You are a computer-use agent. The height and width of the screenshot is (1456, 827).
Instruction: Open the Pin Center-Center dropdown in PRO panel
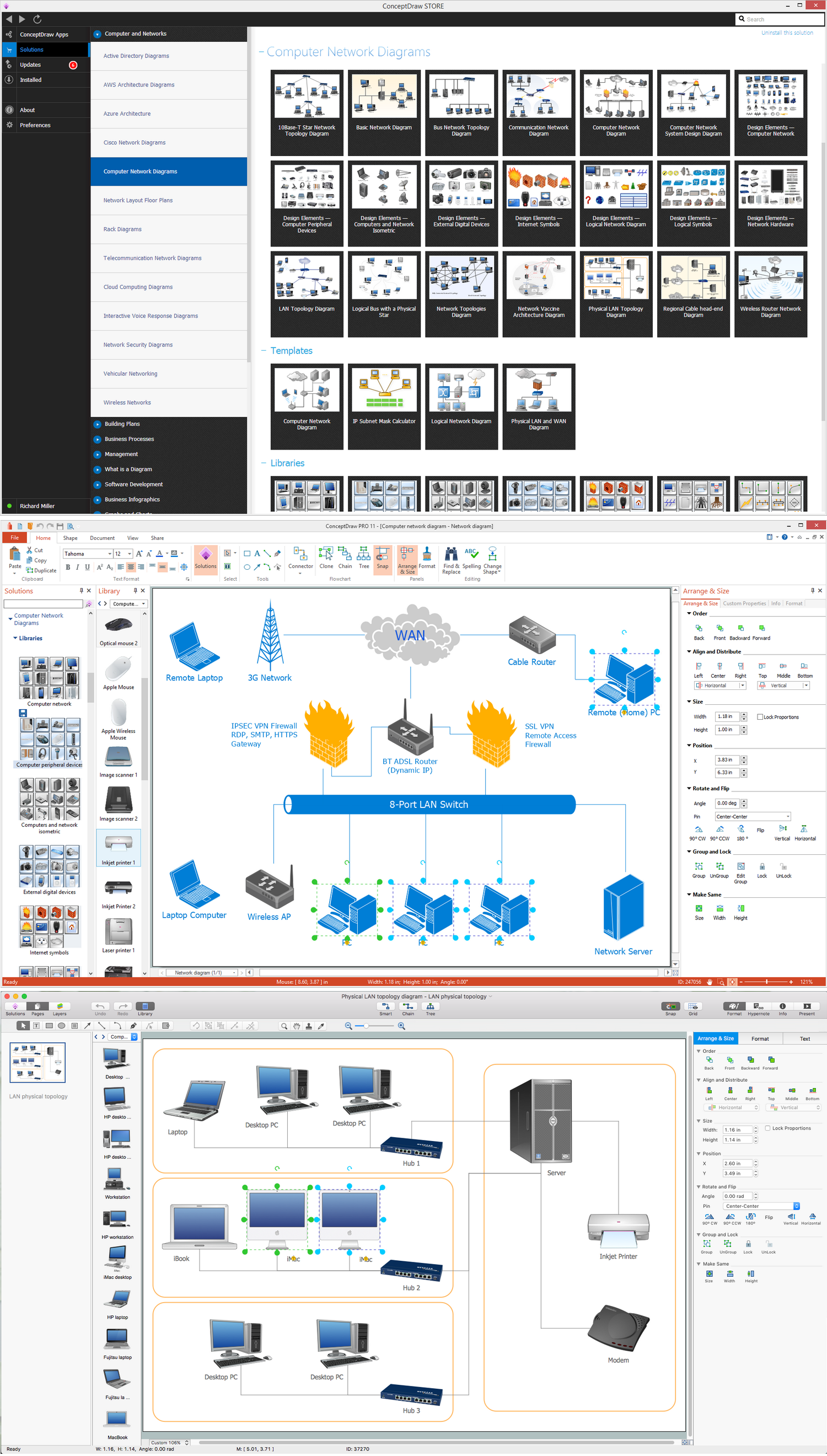tap(753, 816)
